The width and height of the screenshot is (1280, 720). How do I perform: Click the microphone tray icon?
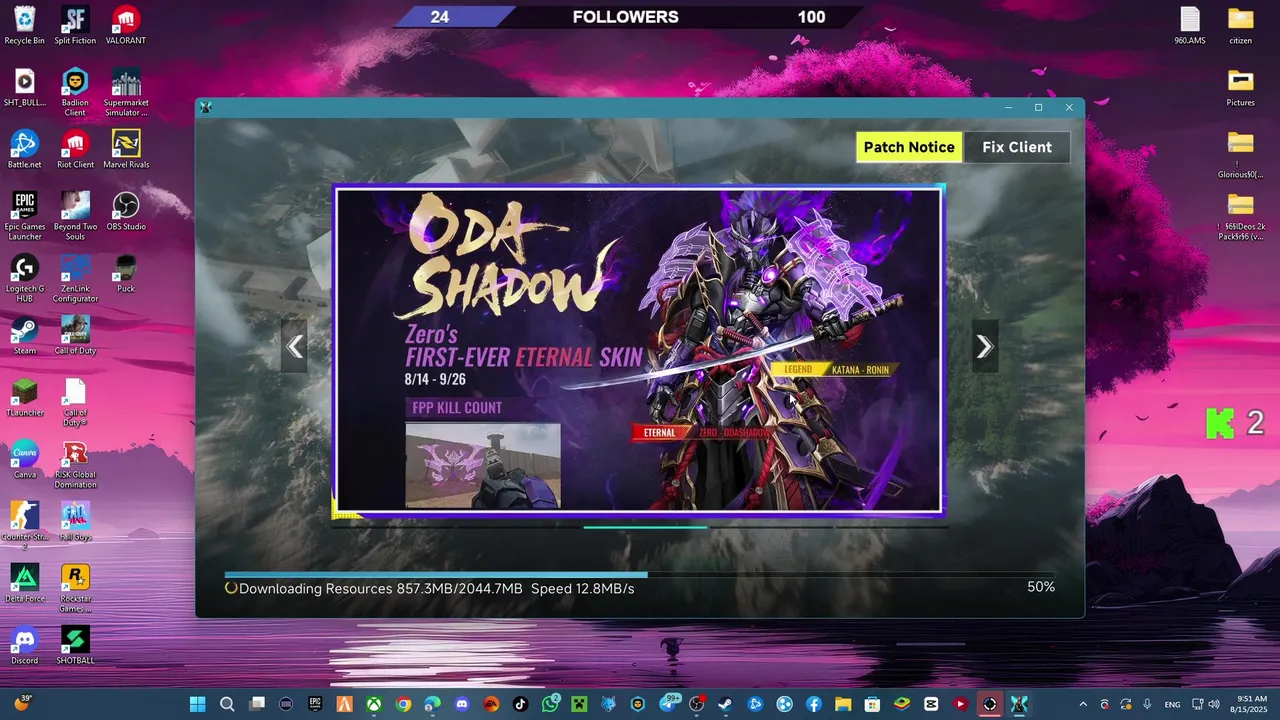coord(1147,704)
